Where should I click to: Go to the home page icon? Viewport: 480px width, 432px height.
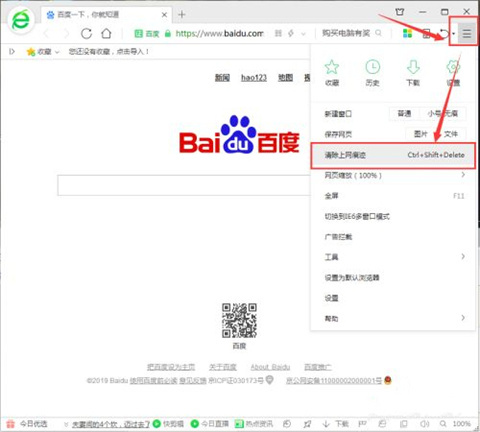point(106,33)
